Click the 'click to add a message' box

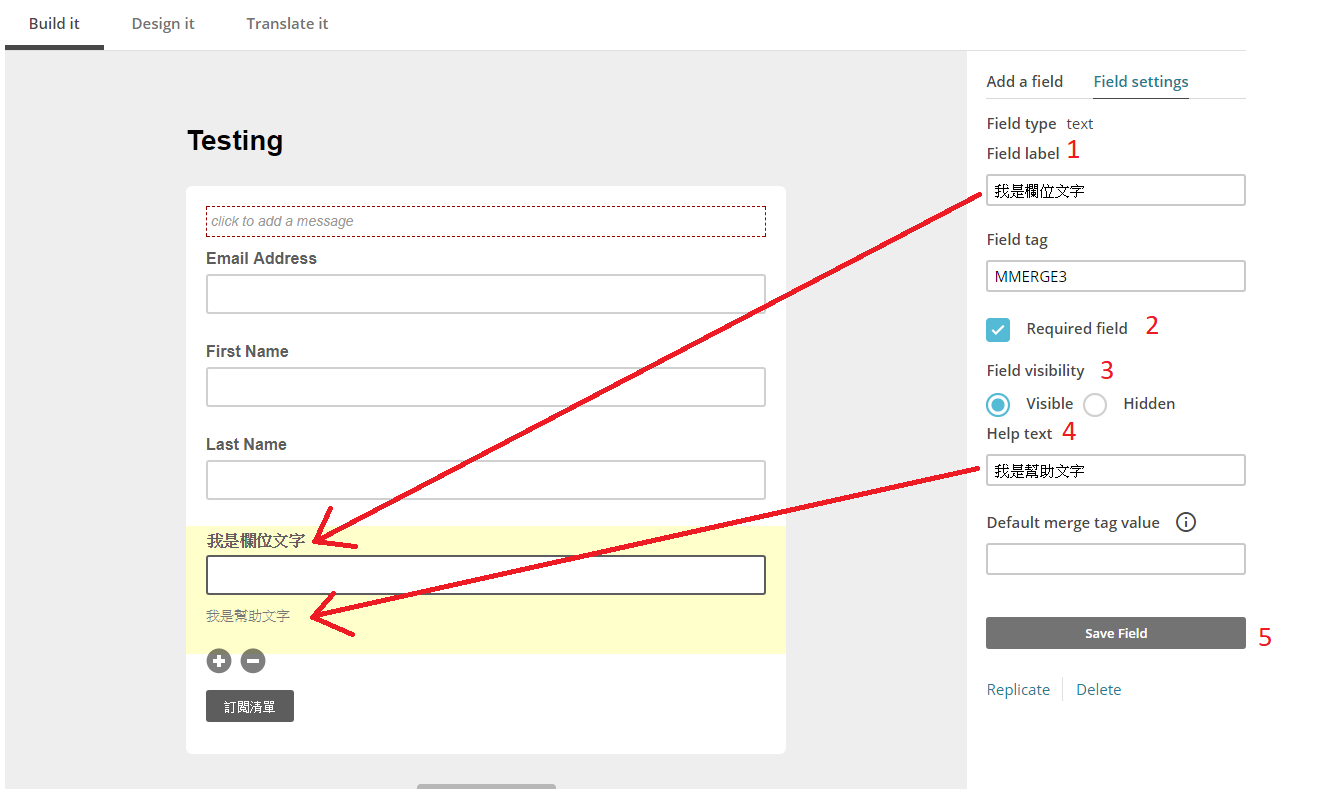tap(486, 221)
